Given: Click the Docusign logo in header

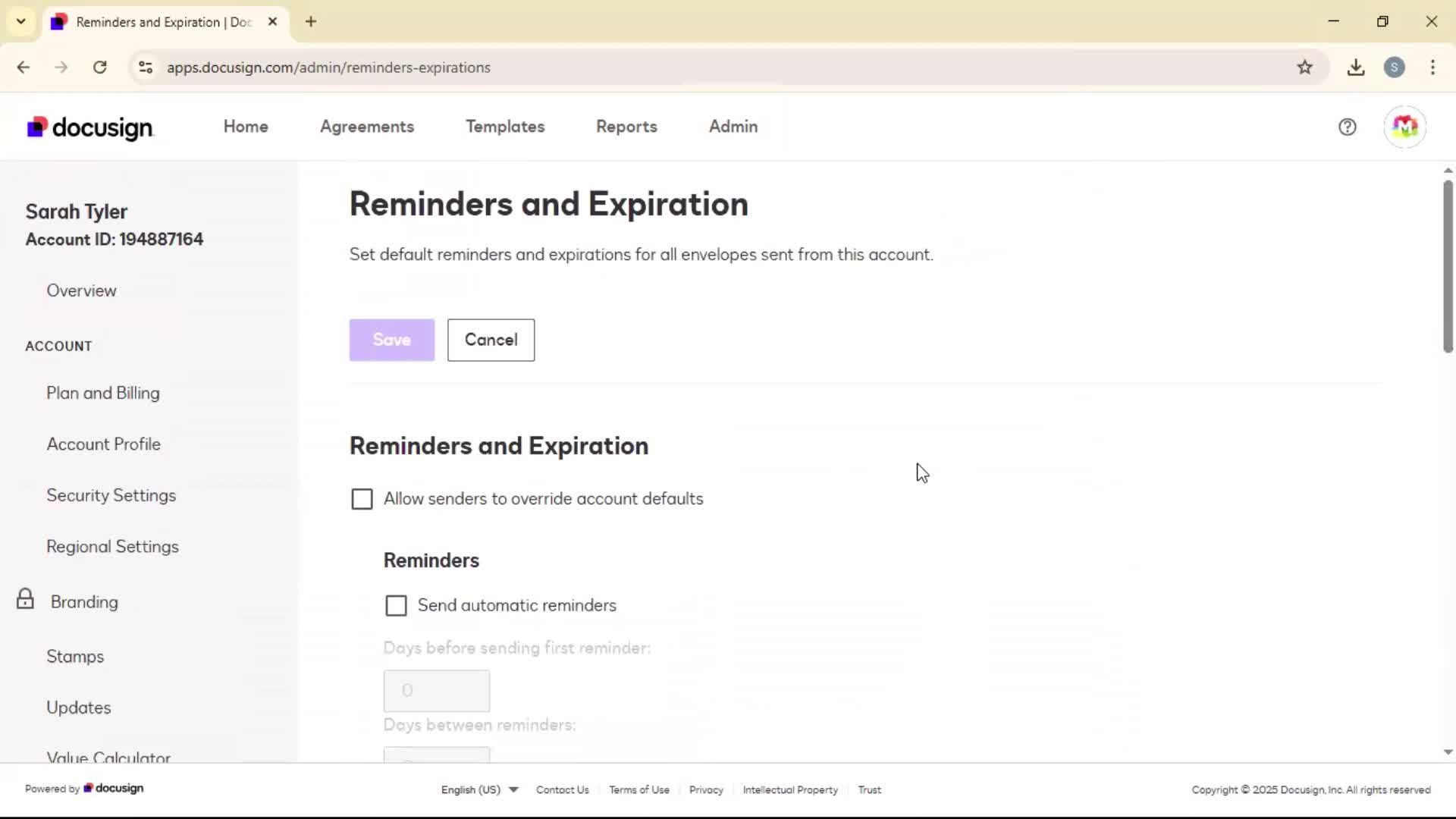Looking at the screenshot, I should pos(89,127).
